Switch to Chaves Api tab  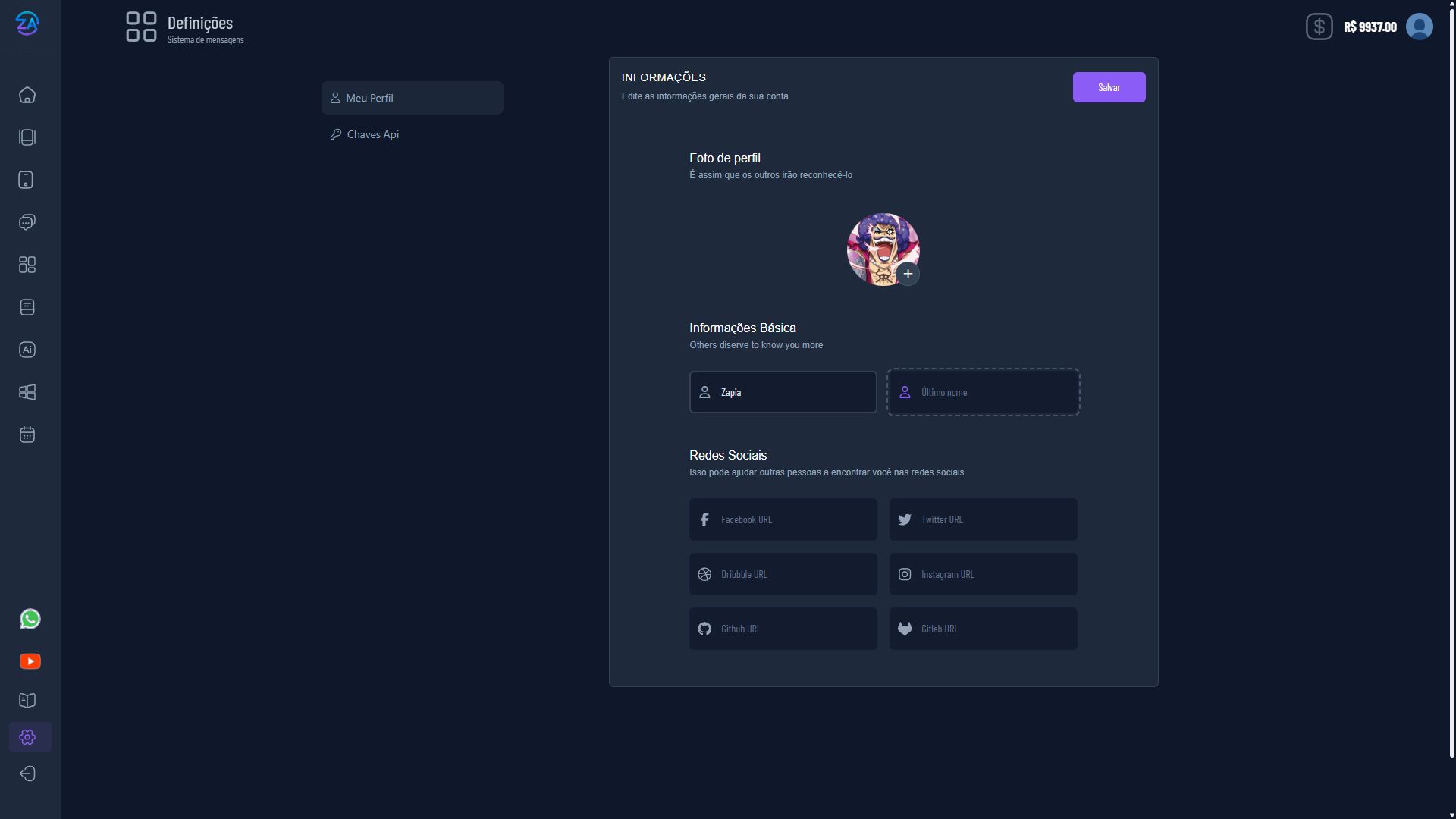[372, 134]
